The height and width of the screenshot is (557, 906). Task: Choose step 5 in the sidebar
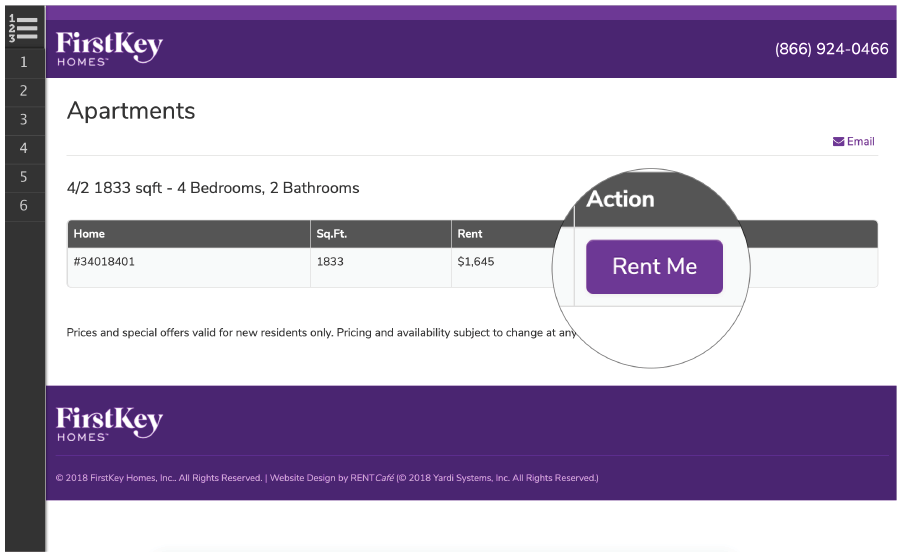pos(24,177)
